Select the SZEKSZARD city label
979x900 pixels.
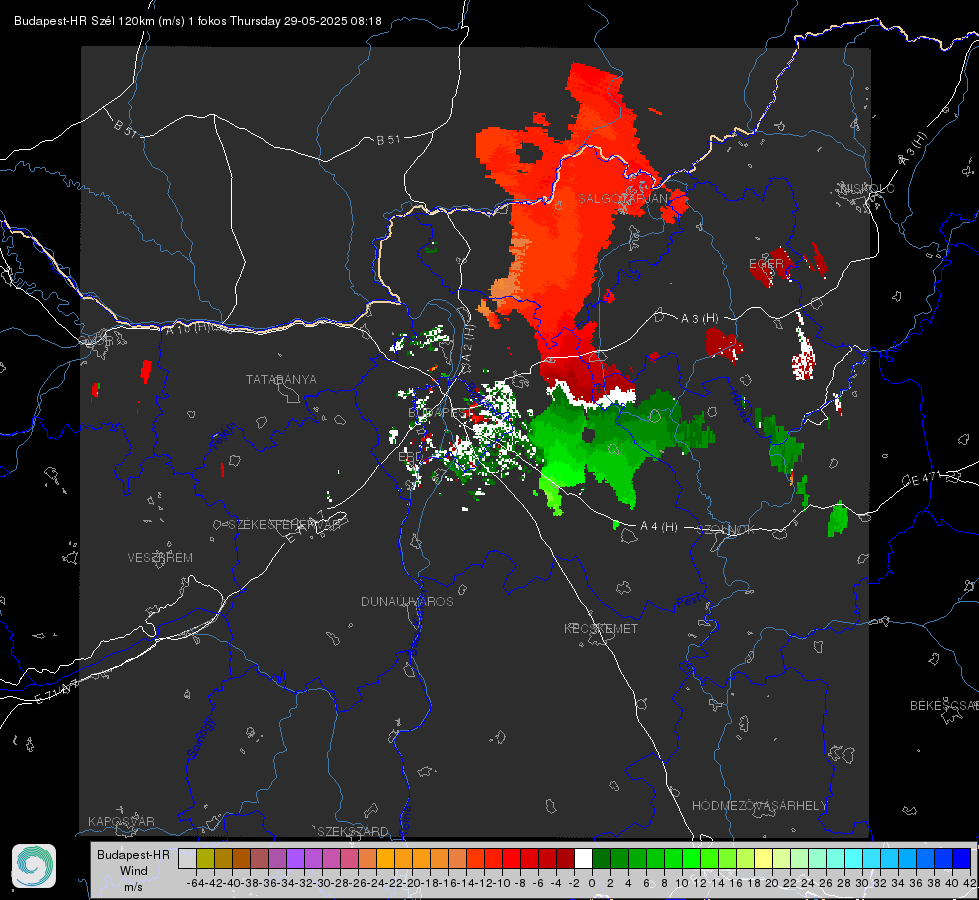click(353, 831)
